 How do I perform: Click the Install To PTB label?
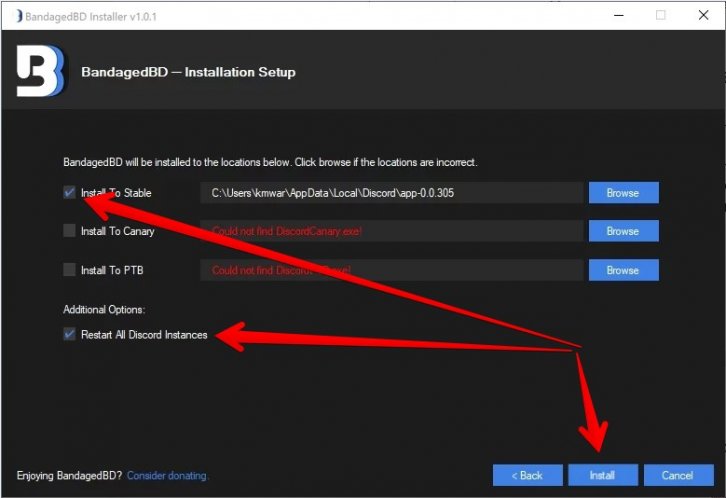(112, 270)
